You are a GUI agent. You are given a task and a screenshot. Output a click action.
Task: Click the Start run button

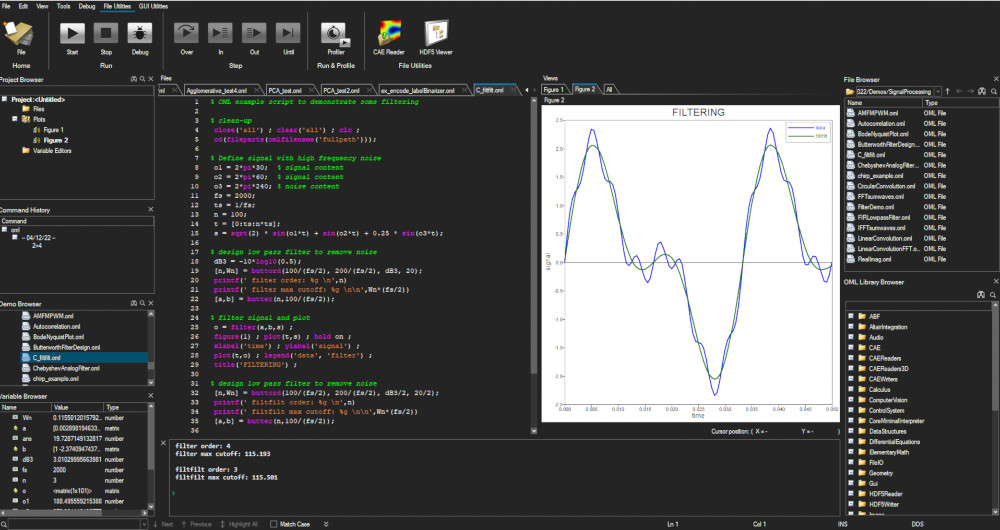(72, 34)
